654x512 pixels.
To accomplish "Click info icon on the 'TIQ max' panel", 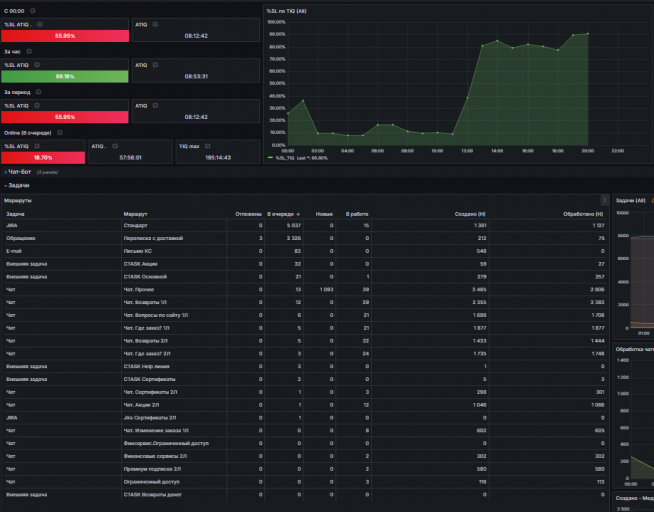I will point(208,146).
